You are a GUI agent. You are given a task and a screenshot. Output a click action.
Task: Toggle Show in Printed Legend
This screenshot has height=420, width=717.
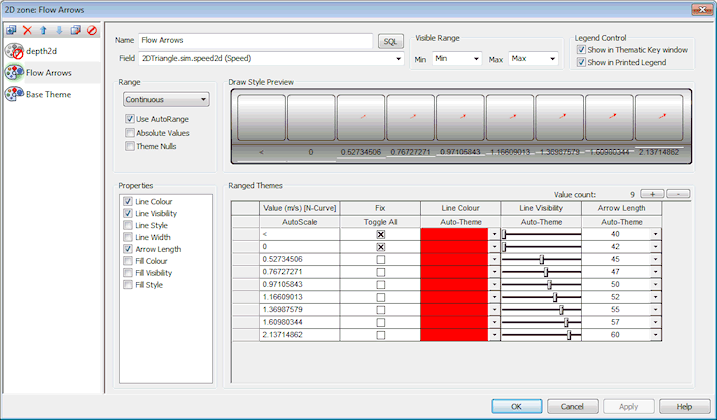click(x=581, y=62)
